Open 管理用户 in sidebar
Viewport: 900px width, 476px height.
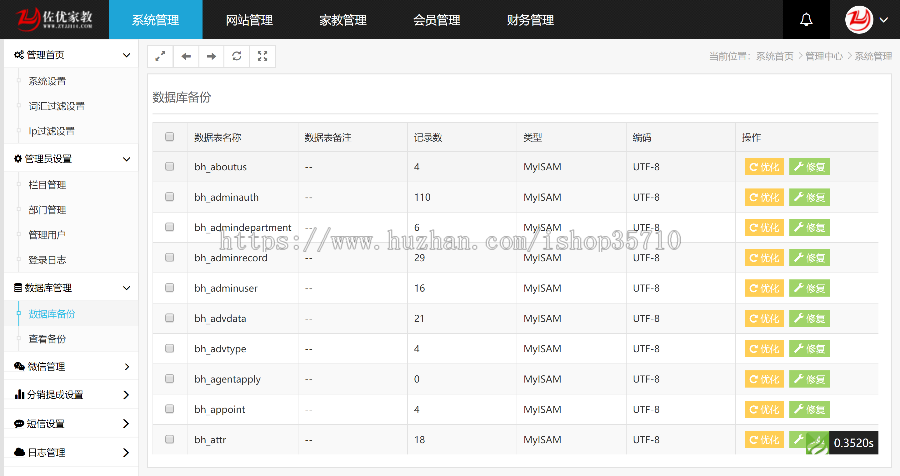tap(47, 235)
